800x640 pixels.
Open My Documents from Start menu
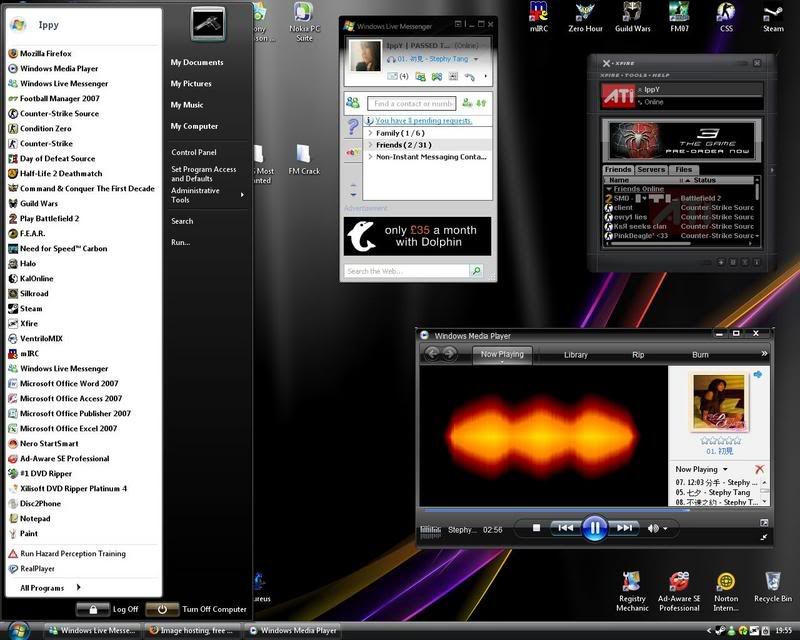[197, 62]
